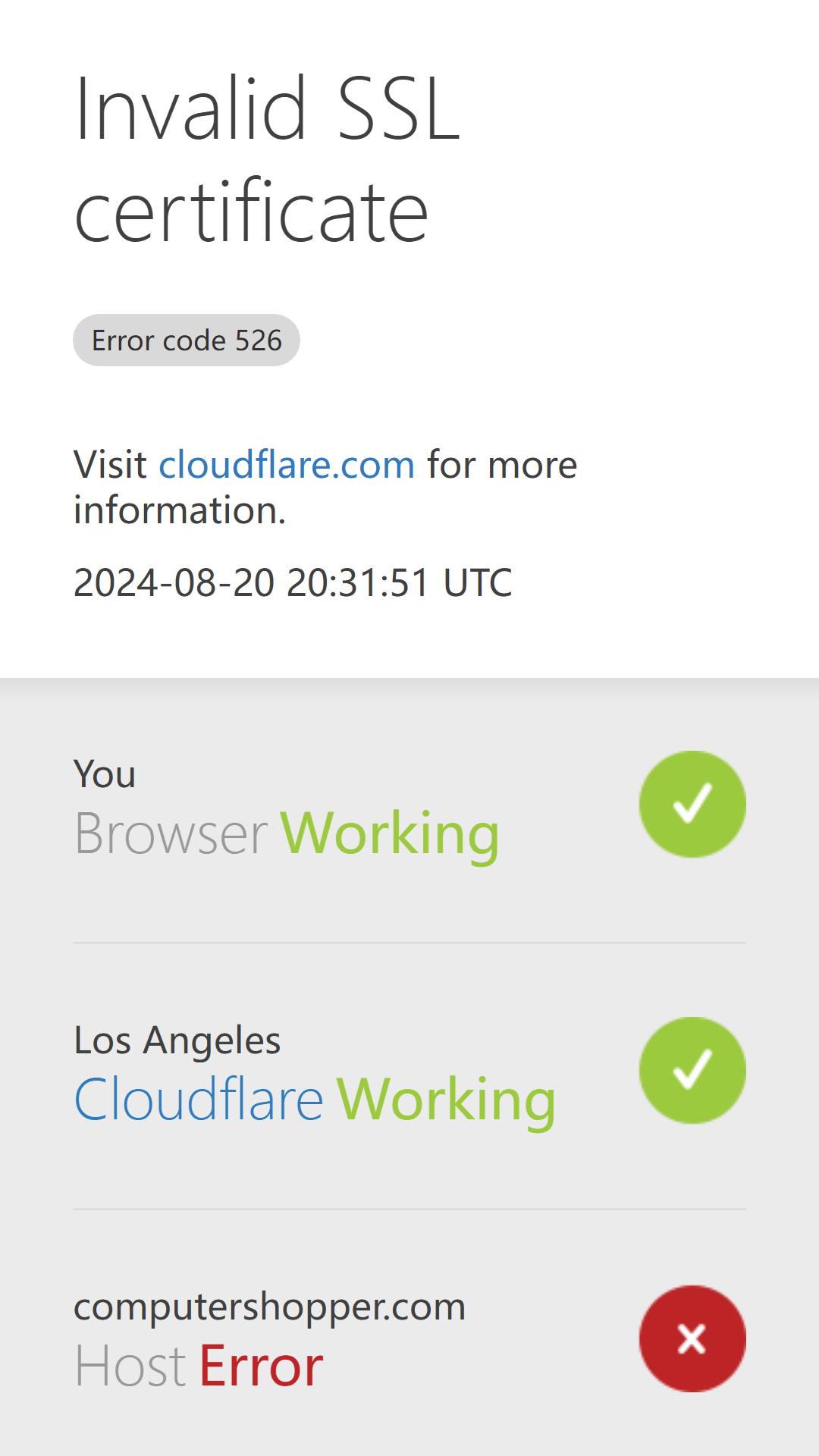Click the gray Browser word
Image resolution: width=819 pixels, height=1456 pixels.
171,833
